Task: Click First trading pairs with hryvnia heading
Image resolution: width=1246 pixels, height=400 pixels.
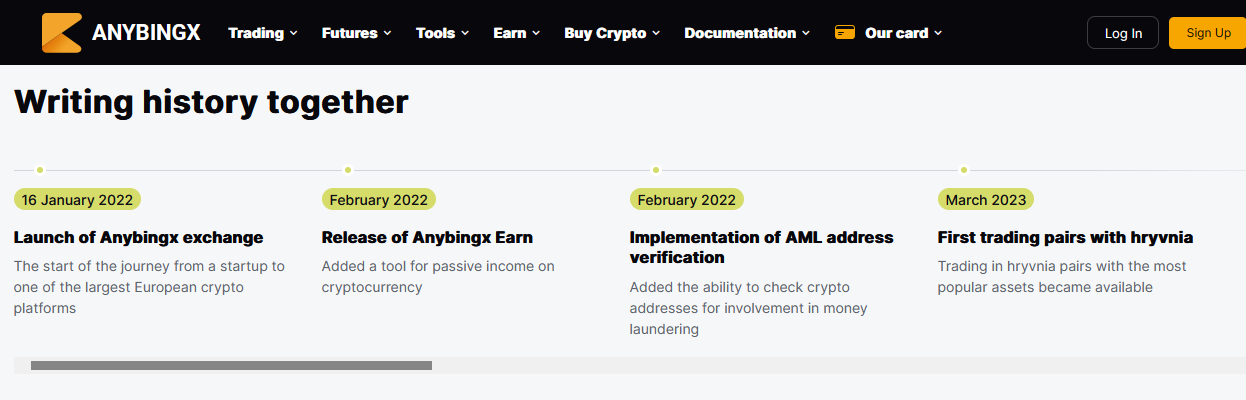Action: (x=1065, y=238)
